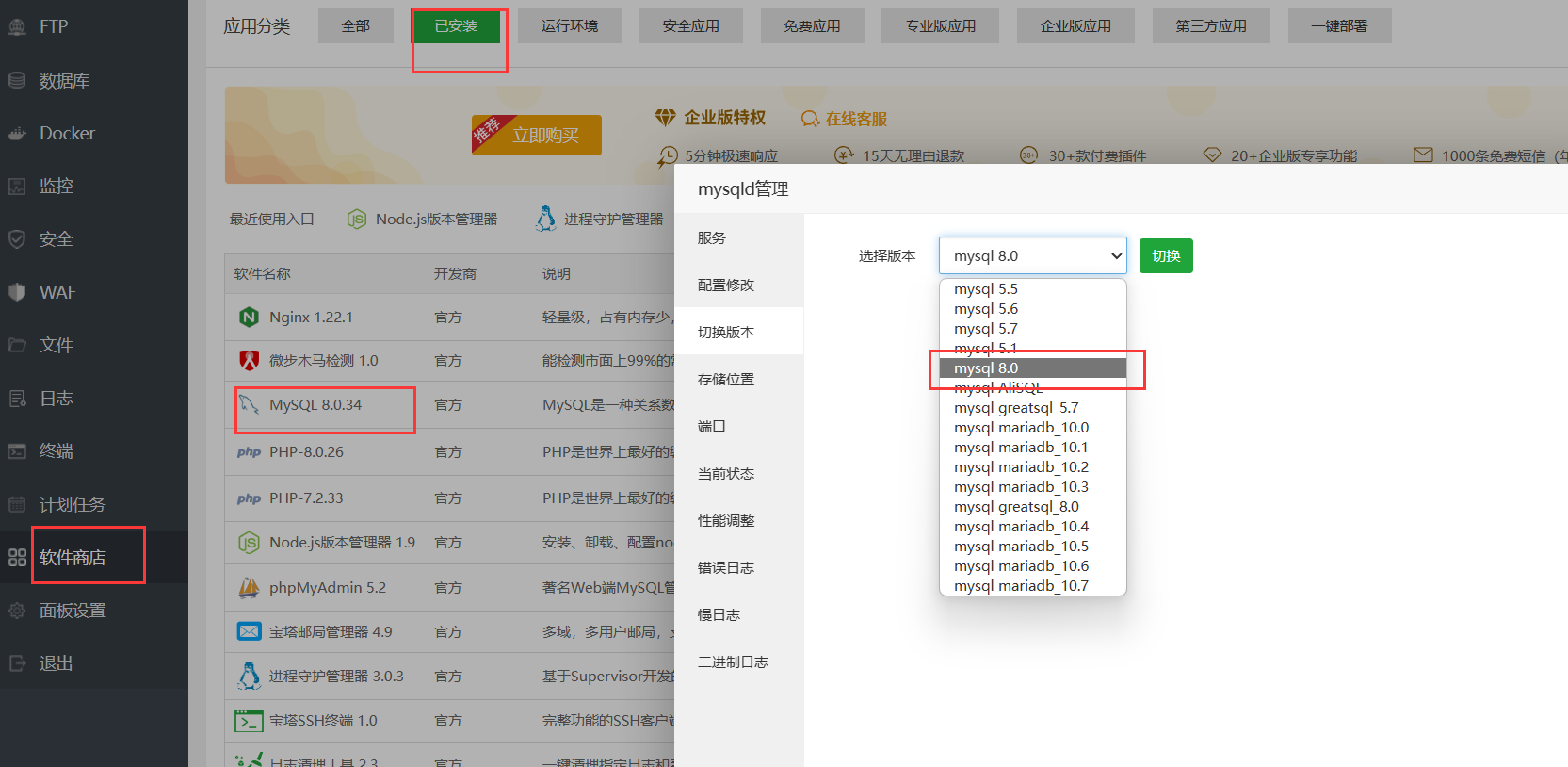Open the FTP sidebar icon

[17, 27]
